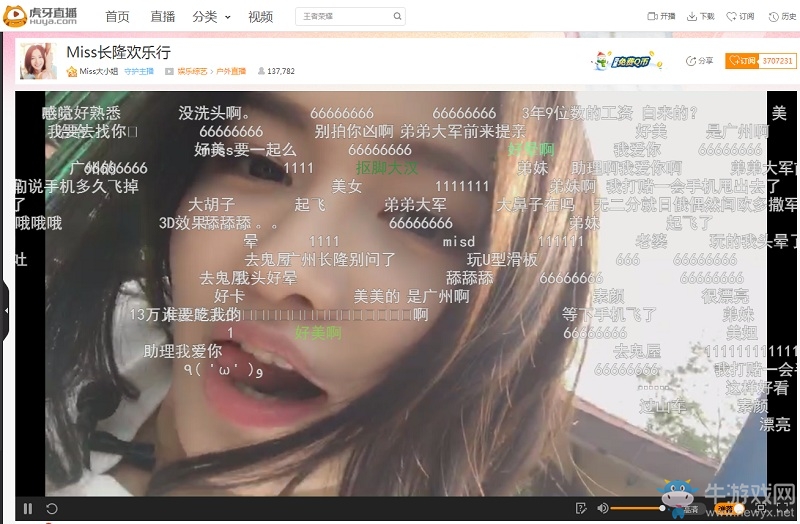Open the 历史 watch history

pyautogui.click(x=781, y=17)
